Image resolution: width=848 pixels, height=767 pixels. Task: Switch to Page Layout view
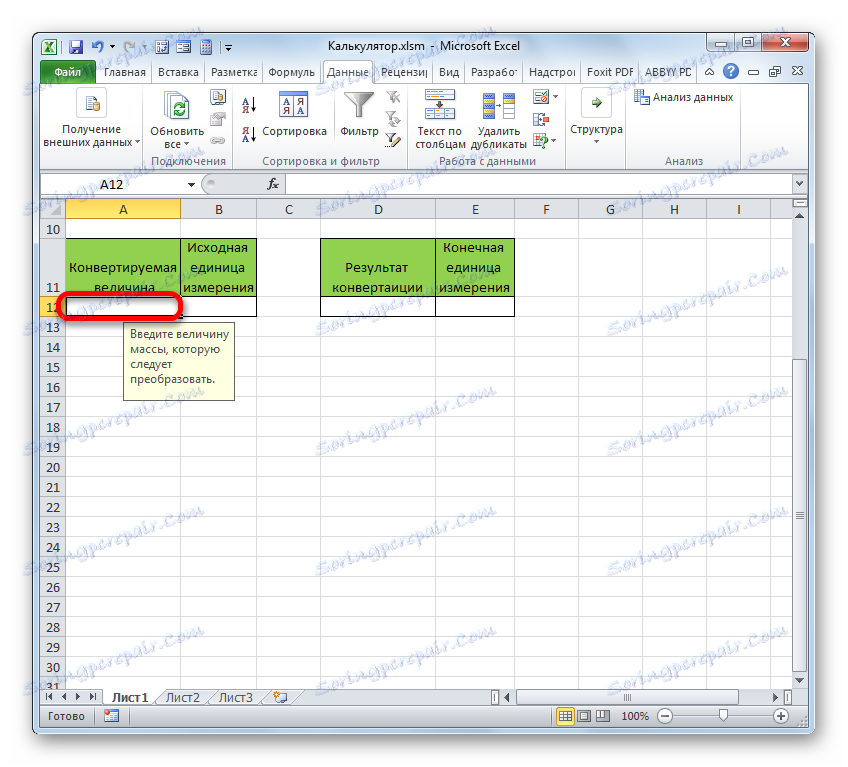(584, 716)
